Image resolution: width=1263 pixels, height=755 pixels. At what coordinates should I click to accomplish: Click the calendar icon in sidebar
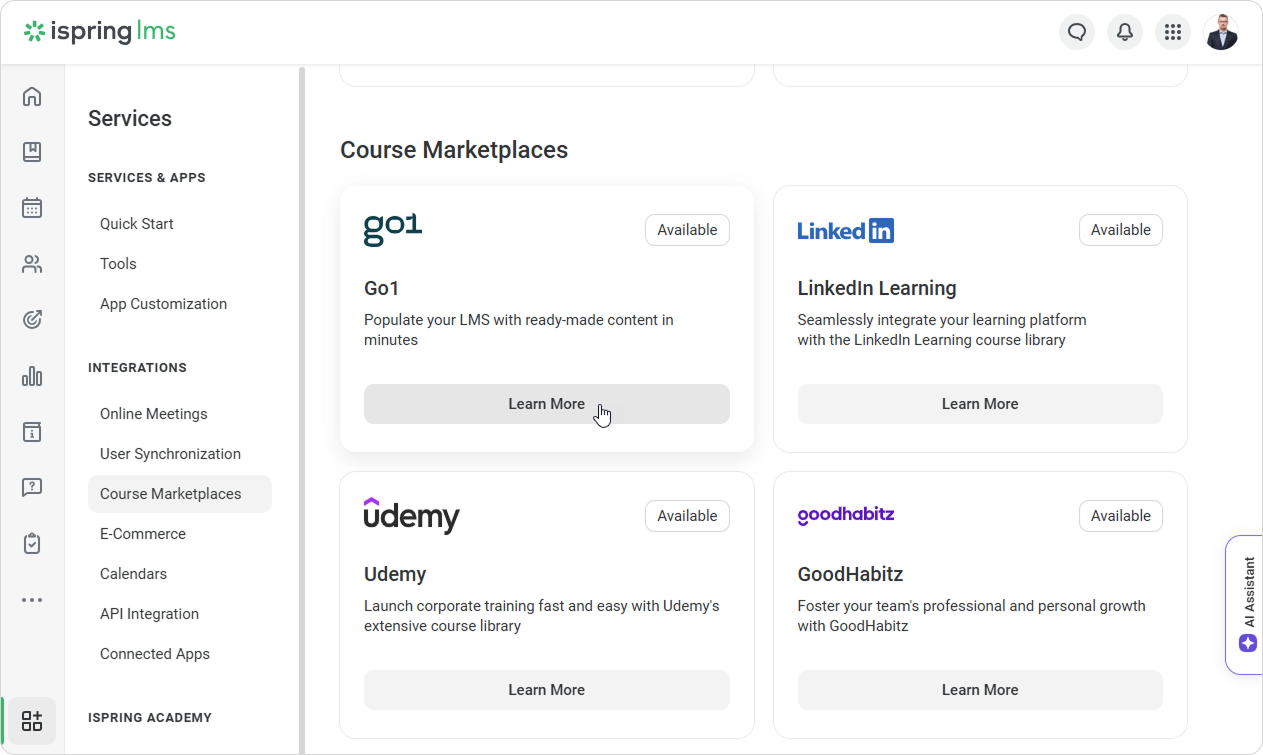tap(32, 208)
